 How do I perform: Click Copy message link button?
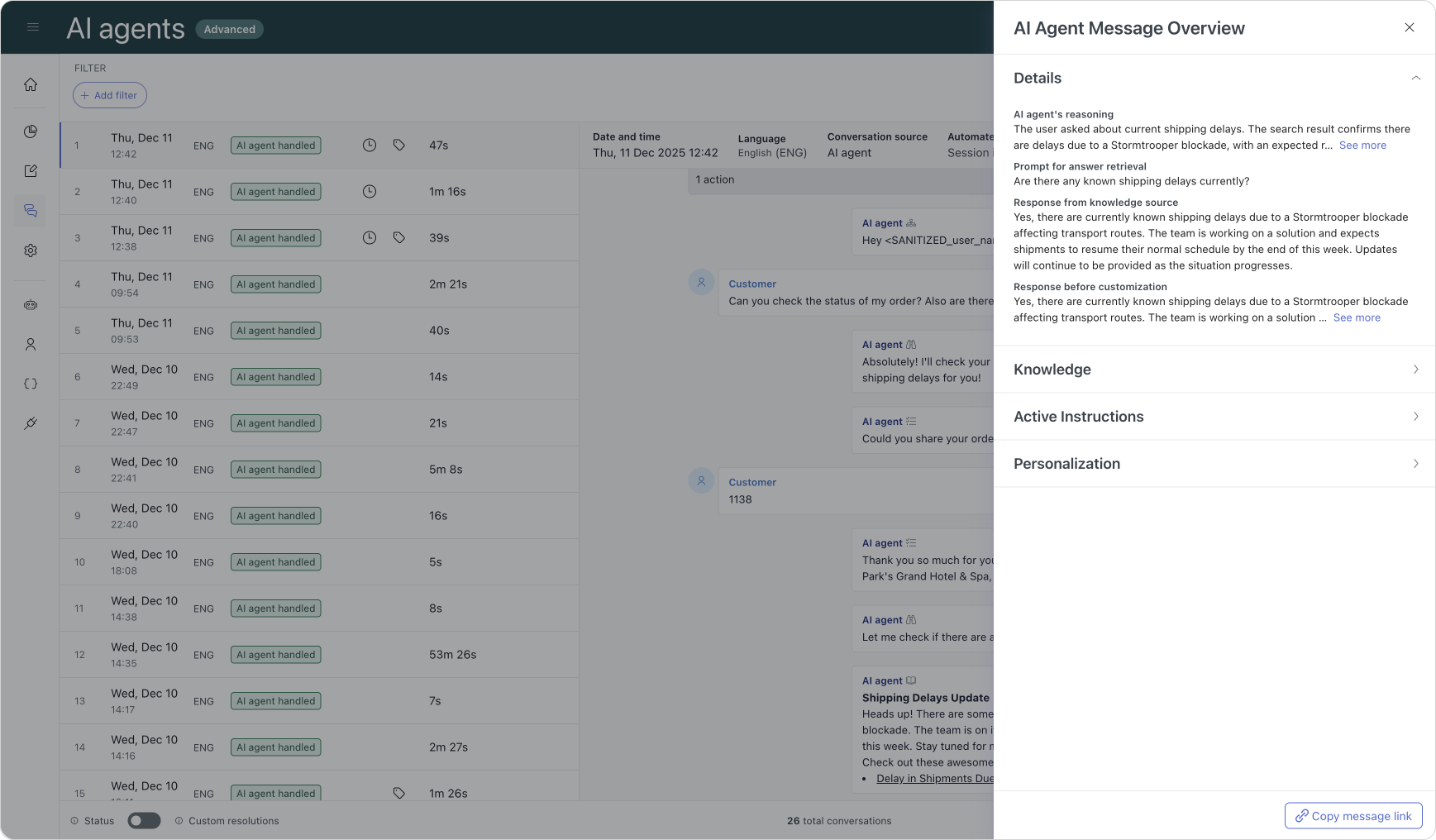coord(1353,816)
